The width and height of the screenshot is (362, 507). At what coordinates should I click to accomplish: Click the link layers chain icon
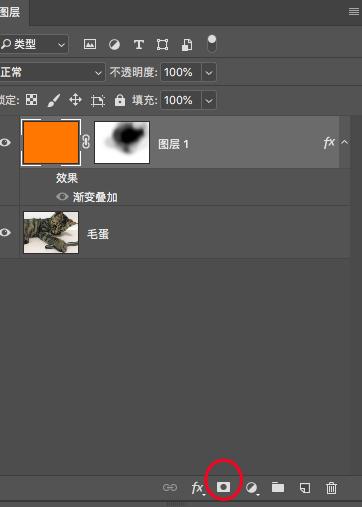170,488
